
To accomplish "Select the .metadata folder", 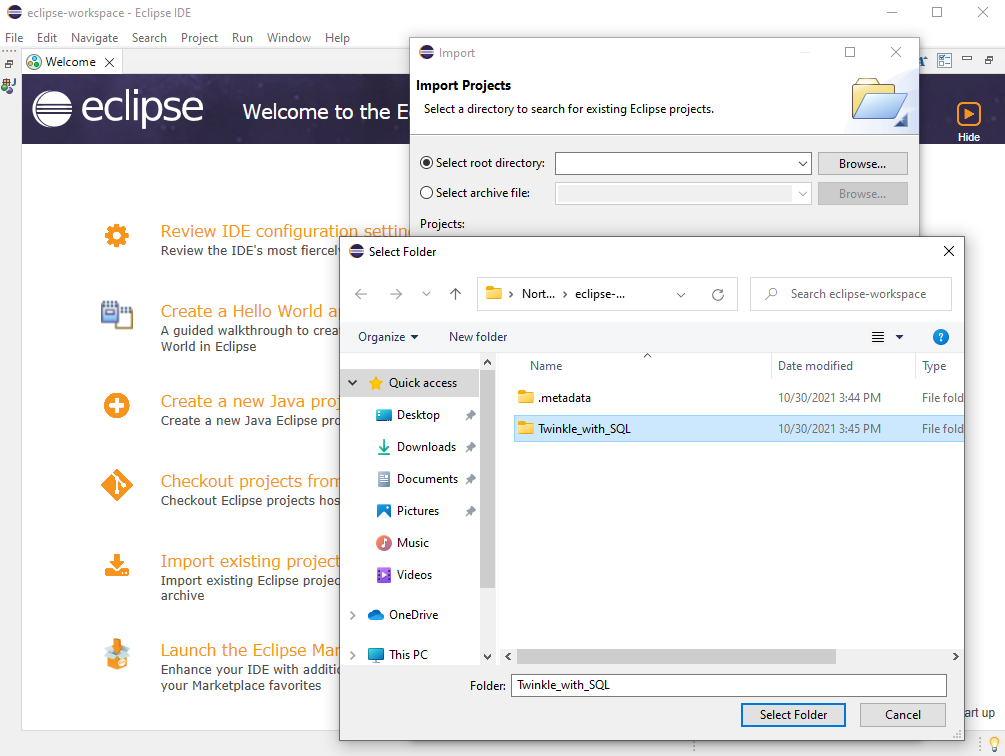I will click(x=564, y=398).
